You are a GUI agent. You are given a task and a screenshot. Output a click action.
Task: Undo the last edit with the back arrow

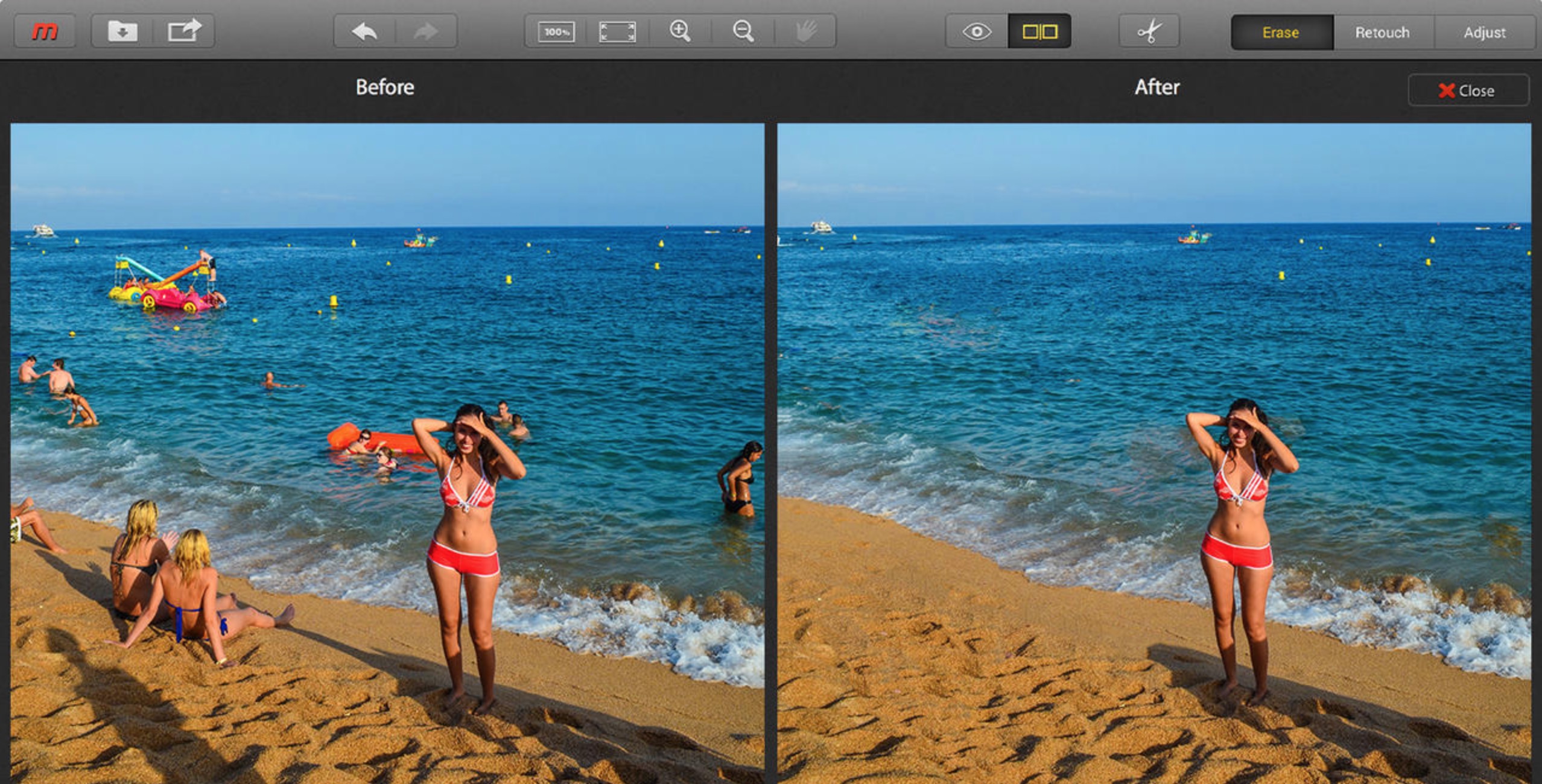[x=364, y=31]
